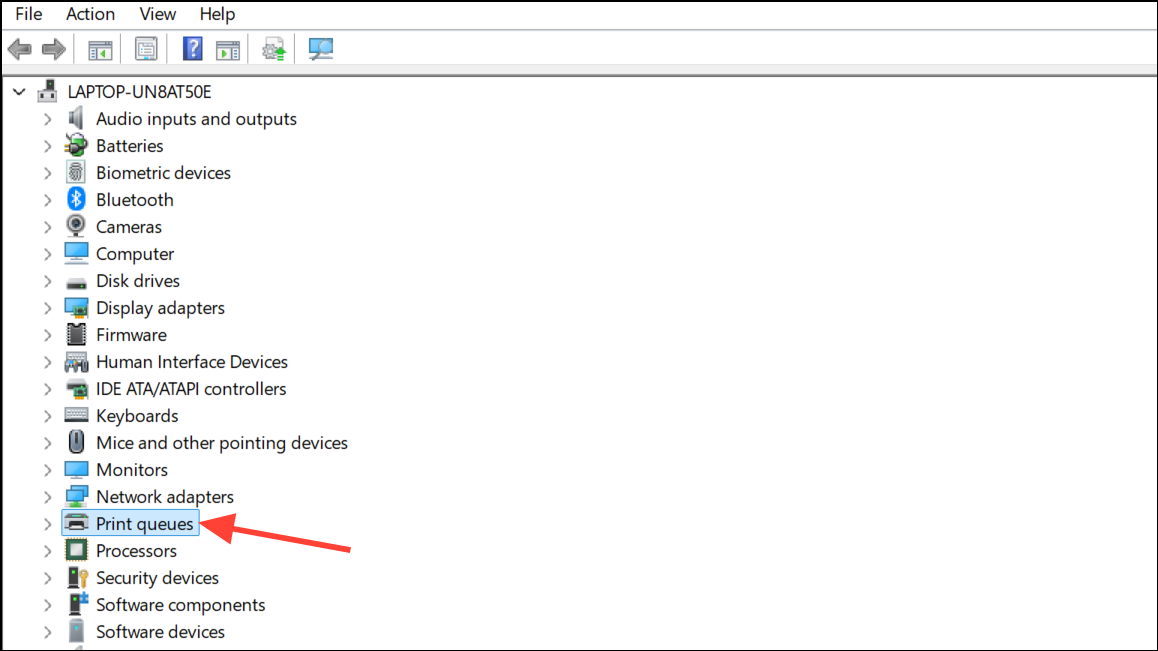Select the Biometric devices label
Screen dimensions: 1158x651
pos(163,172)
